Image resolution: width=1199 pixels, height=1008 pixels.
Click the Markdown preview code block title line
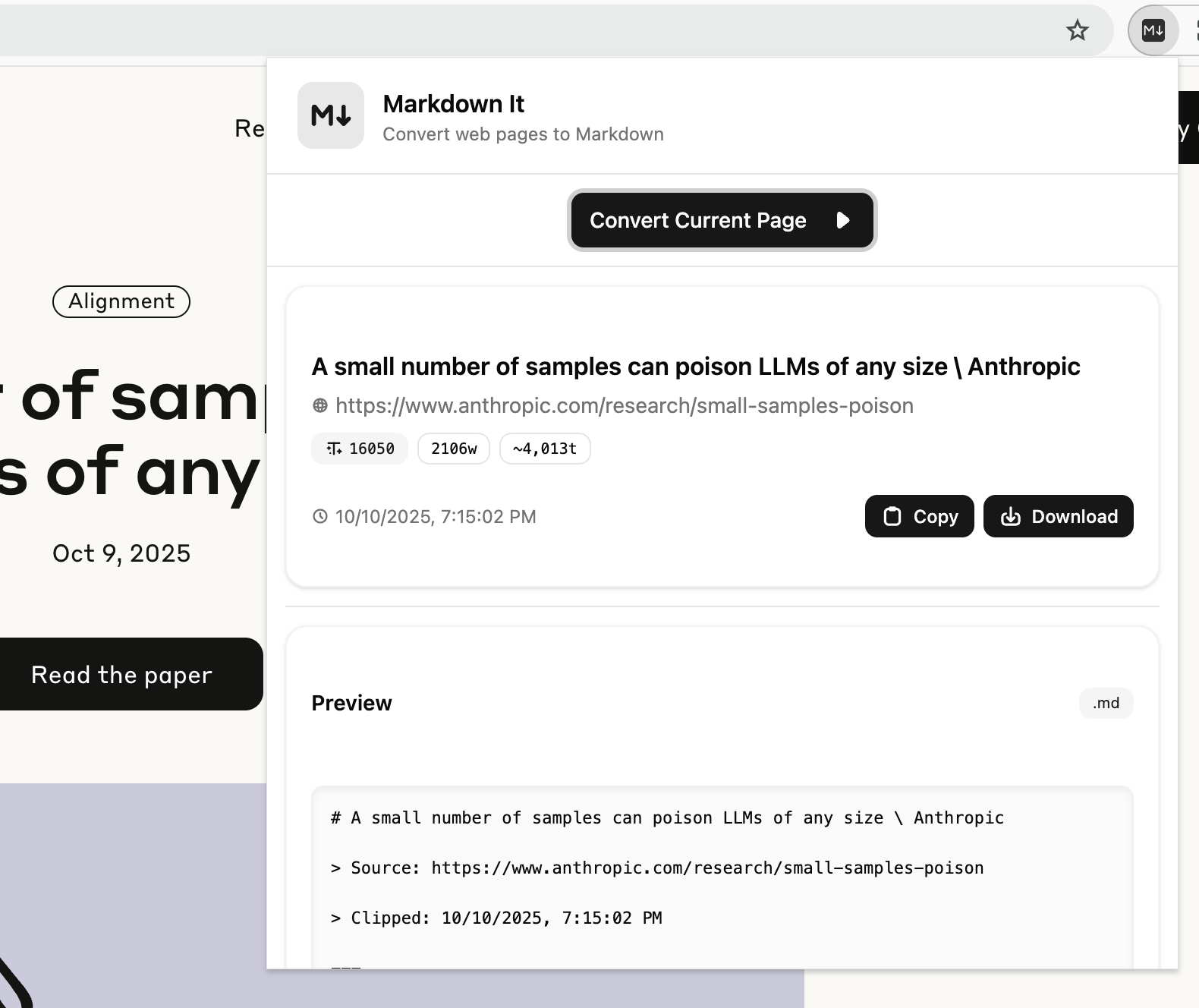667,817
